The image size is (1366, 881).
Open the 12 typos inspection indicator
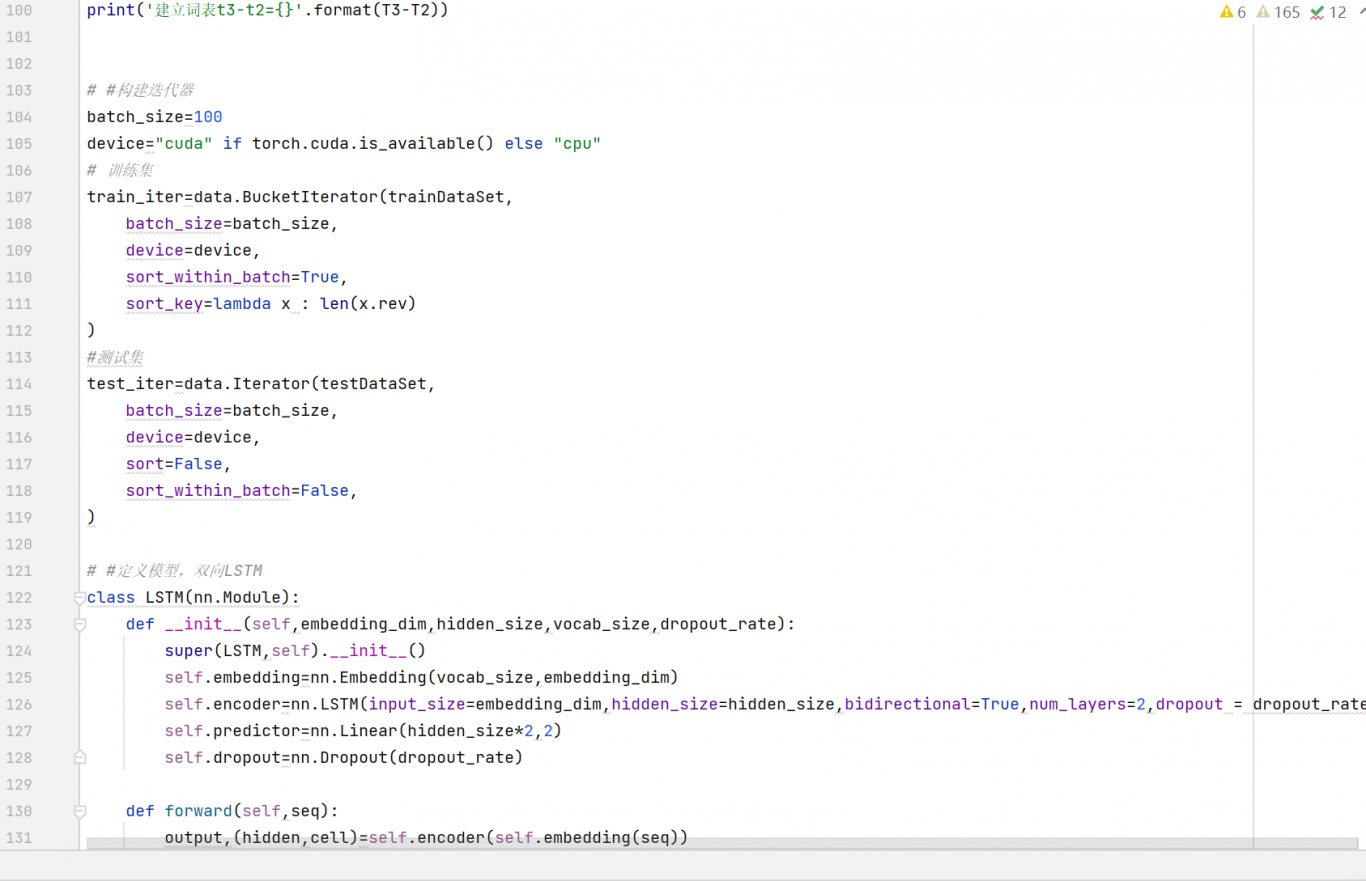point(1329,12)
